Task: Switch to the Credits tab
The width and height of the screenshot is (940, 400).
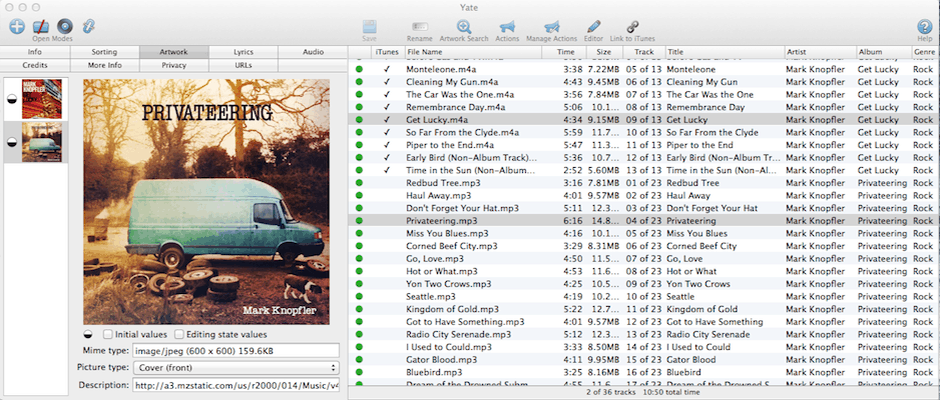Action: [x=35, y=64]
